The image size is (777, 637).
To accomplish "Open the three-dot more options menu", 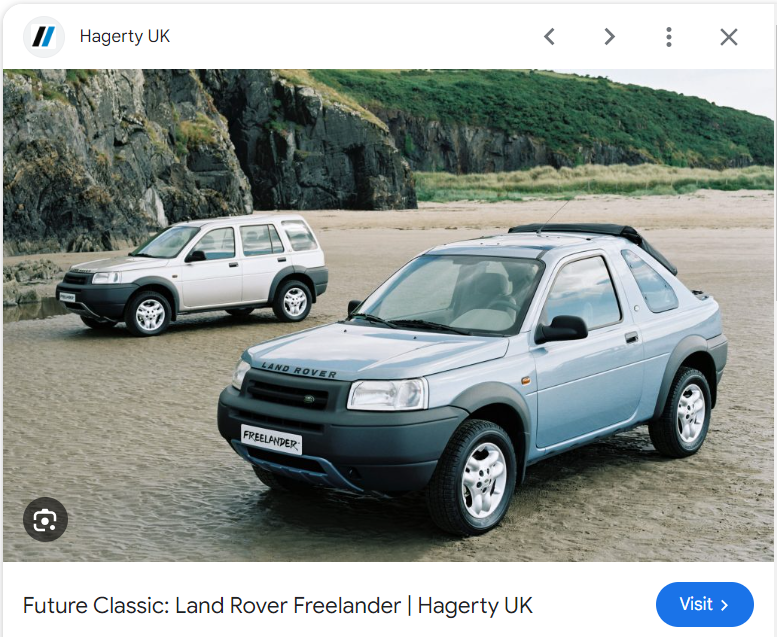I will 669,37.
